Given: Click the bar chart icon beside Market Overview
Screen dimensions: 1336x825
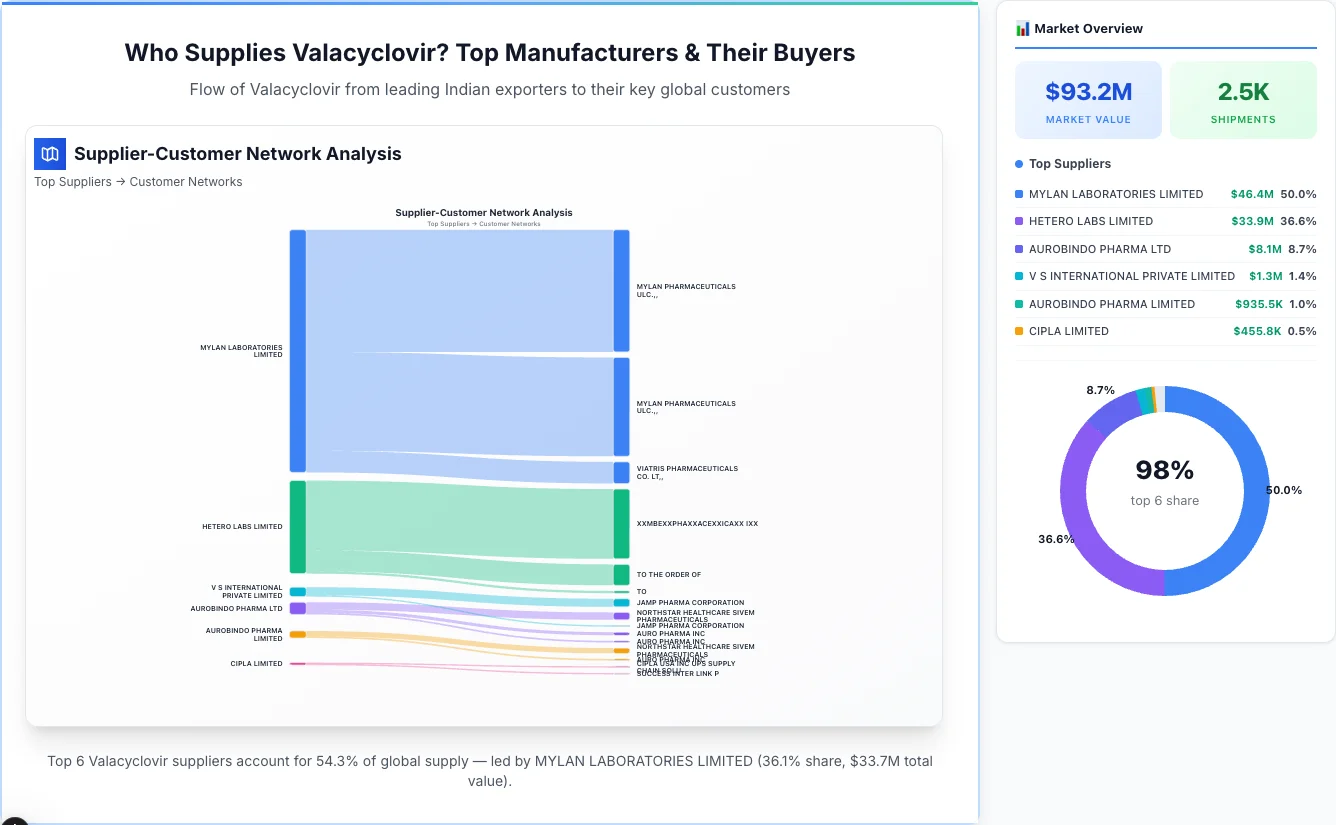Looking at the screenshot, I should [1022, 29].
